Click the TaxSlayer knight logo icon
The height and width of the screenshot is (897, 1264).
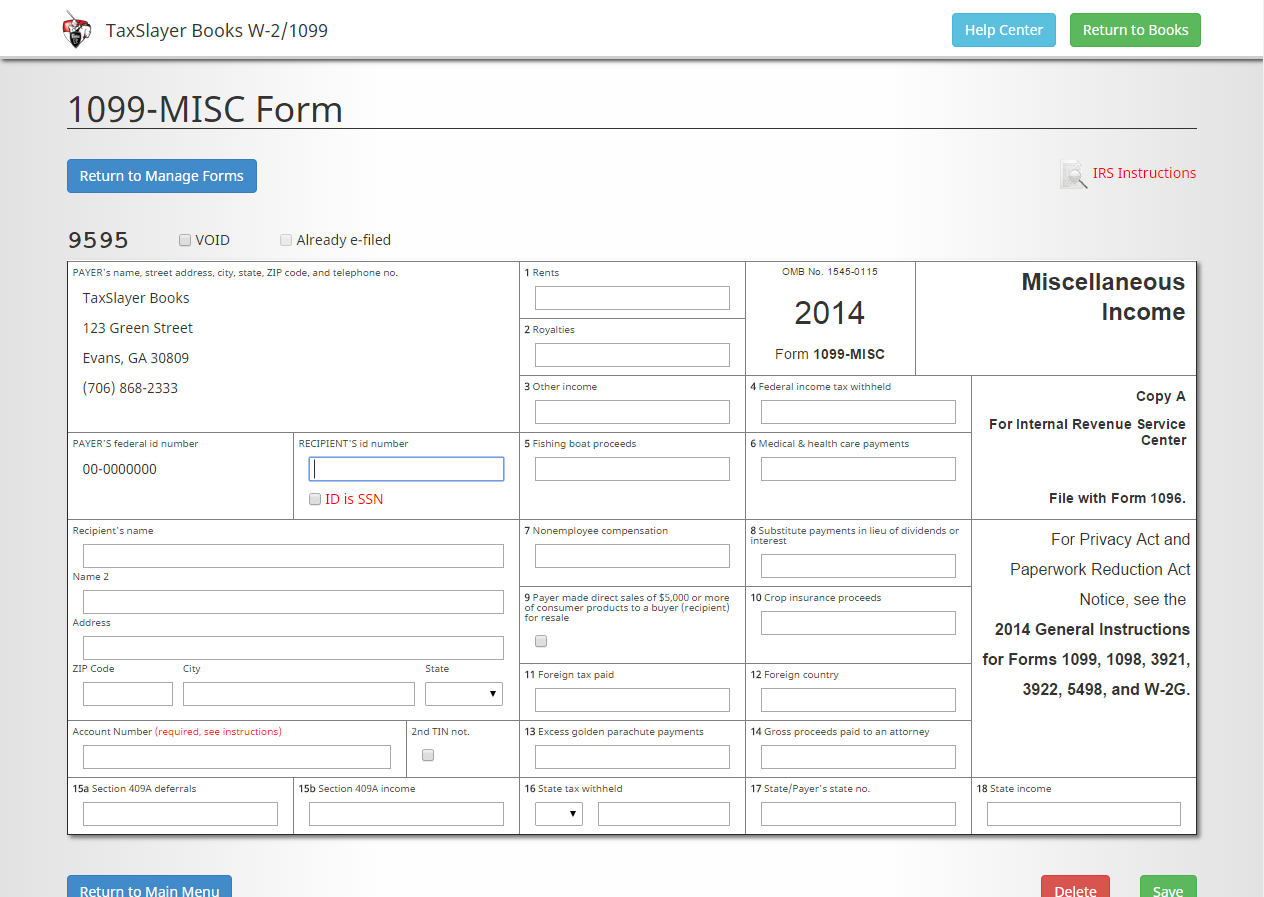click(77, 29)
